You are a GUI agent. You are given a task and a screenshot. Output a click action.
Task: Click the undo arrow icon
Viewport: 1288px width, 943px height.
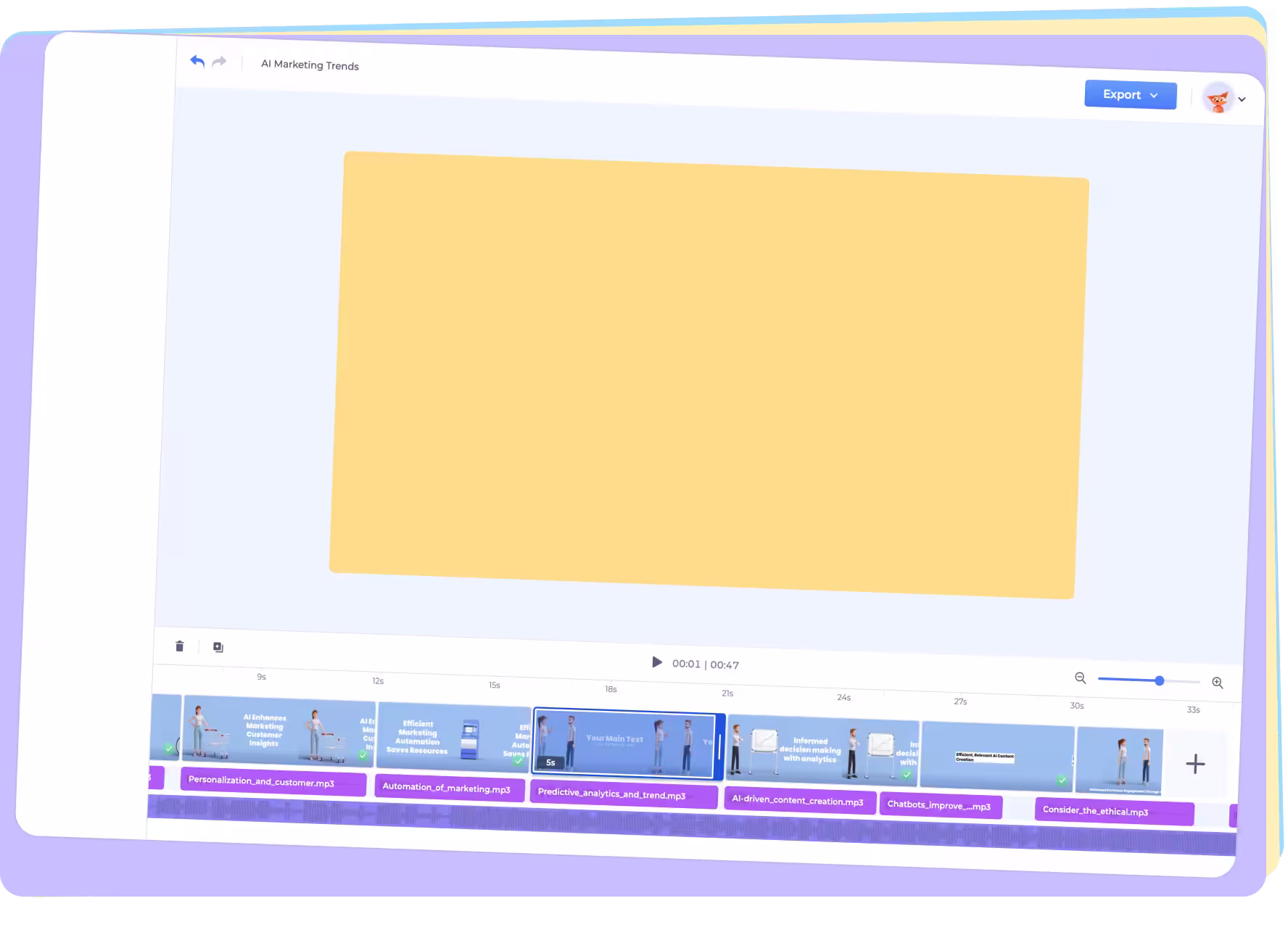click(x=197, y=61)
